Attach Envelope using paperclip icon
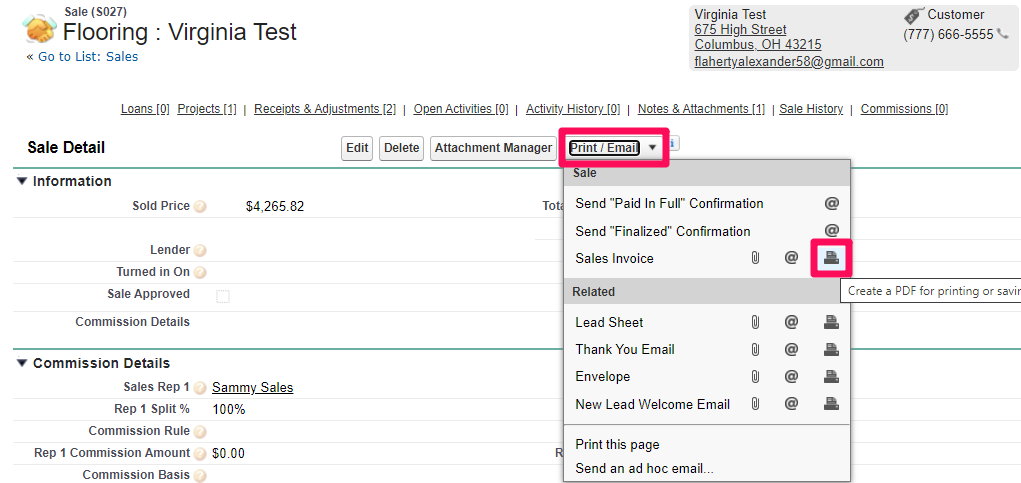Viewport: 1021px width, 483px height. (x=755, y=376)
